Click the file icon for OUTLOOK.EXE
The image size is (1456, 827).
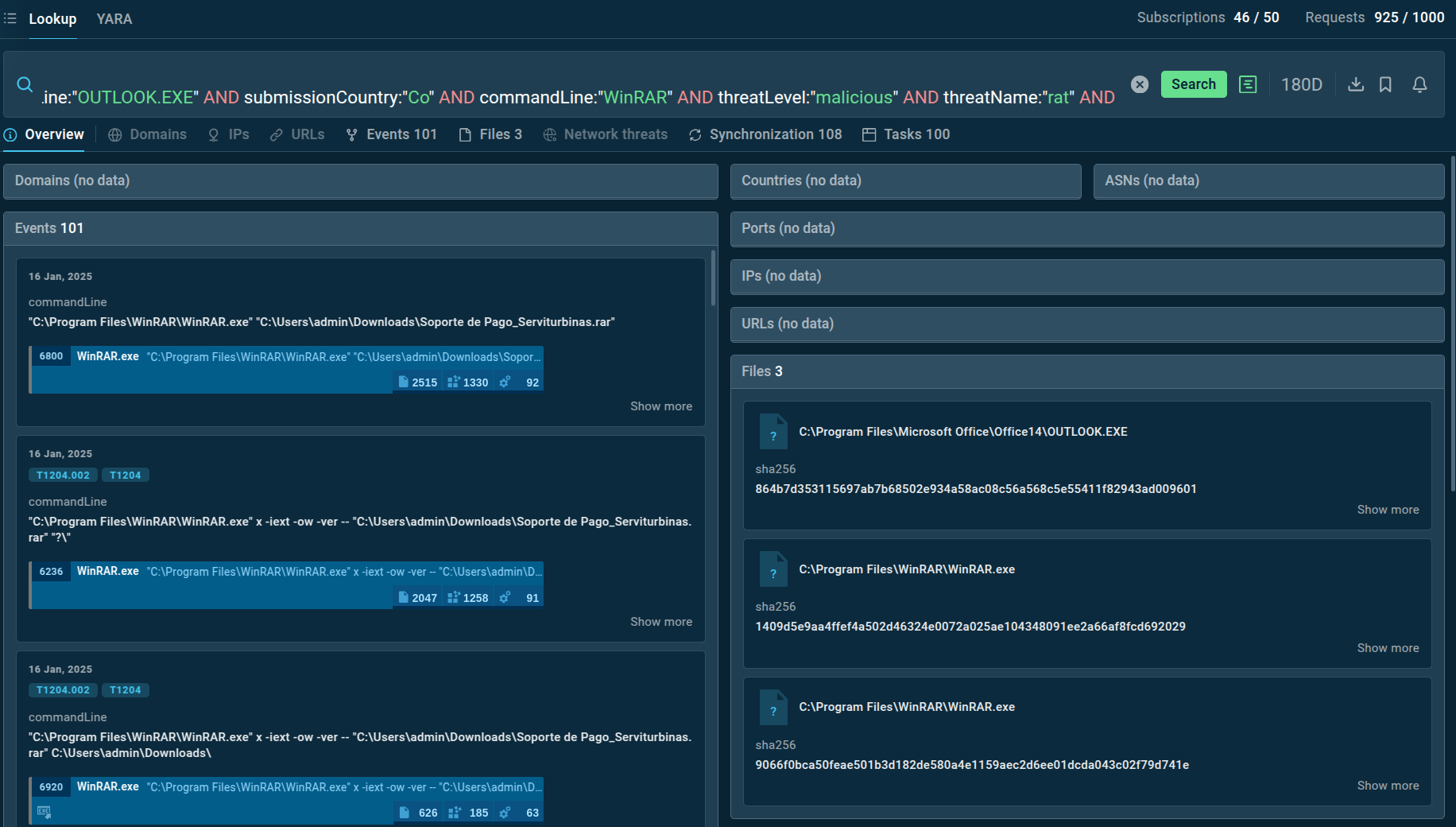click(x=773, y=432)
